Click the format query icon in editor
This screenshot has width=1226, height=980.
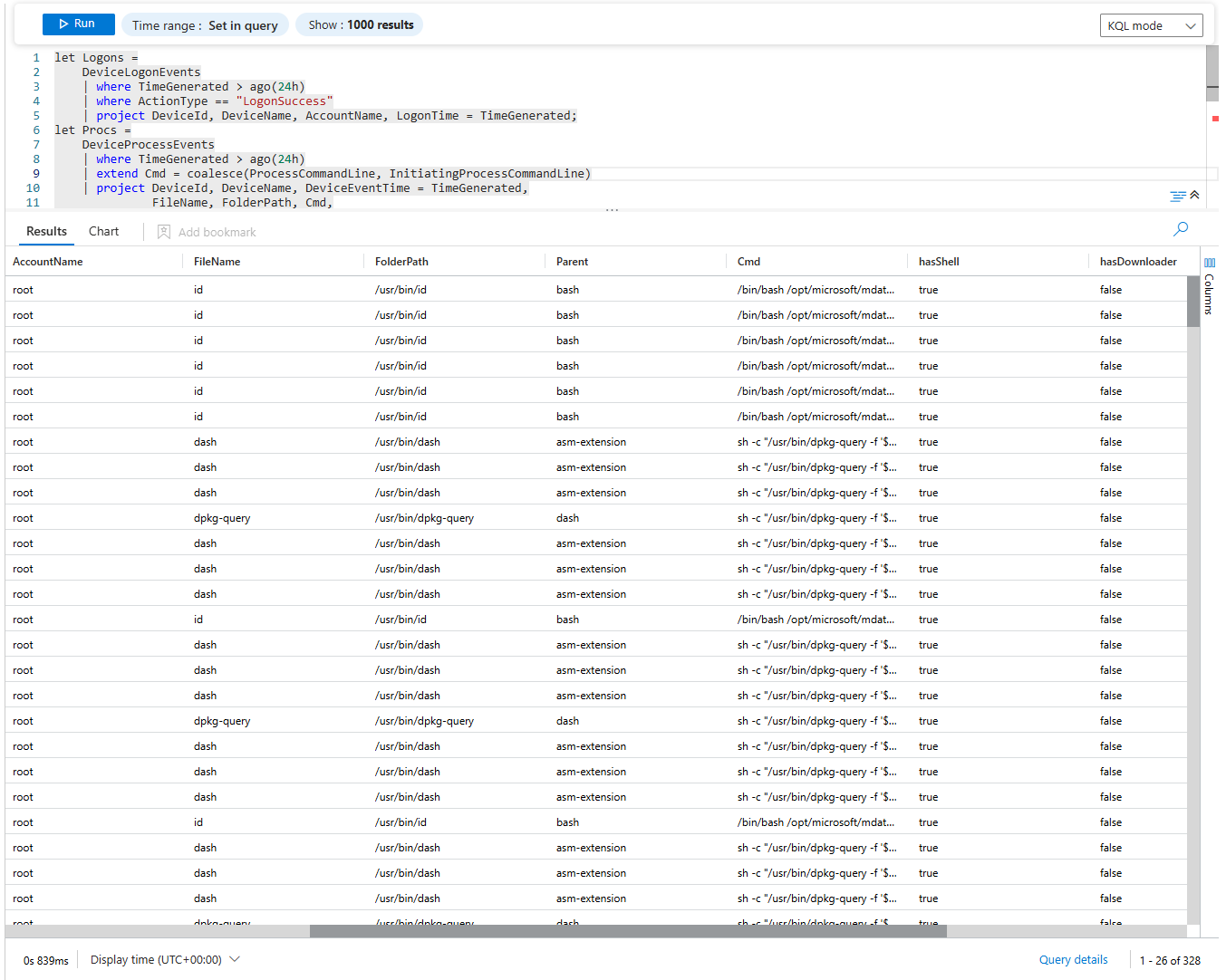click(1177, 197)
